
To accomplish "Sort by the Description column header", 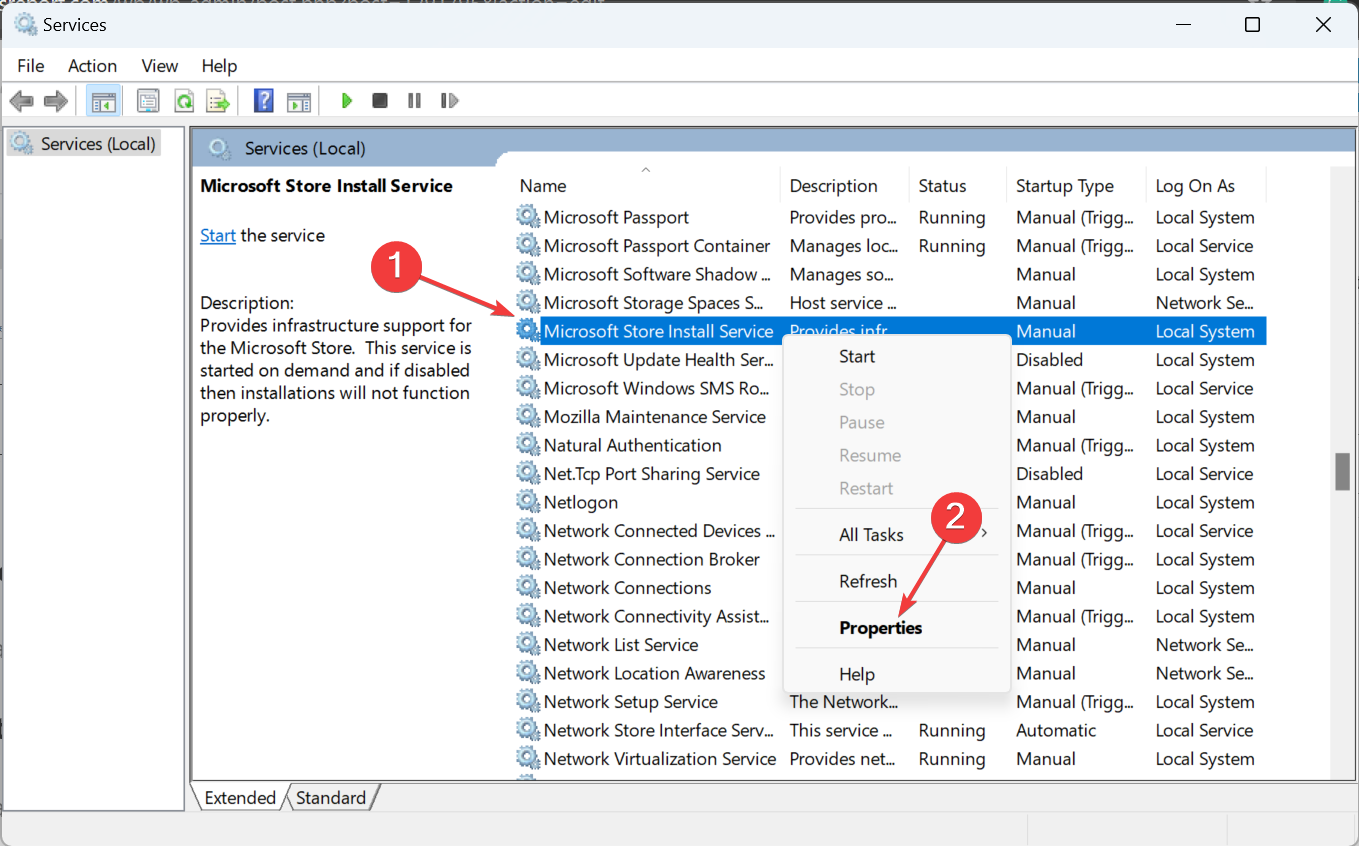I will [846, 186].
